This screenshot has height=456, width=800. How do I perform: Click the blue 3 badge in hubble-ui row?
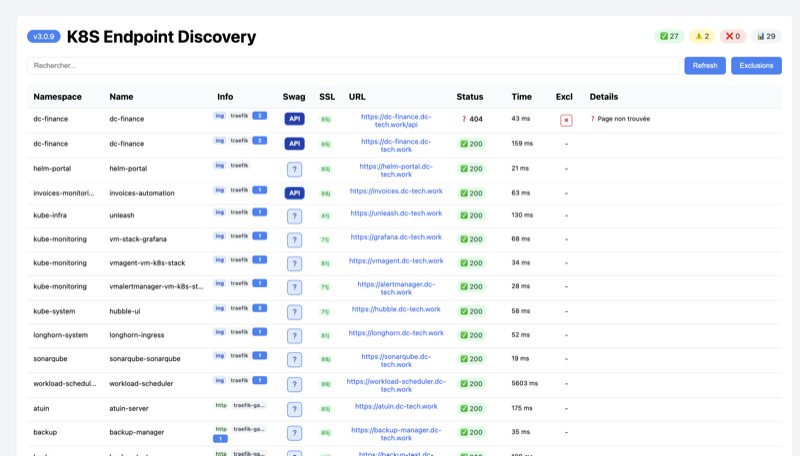260,308
